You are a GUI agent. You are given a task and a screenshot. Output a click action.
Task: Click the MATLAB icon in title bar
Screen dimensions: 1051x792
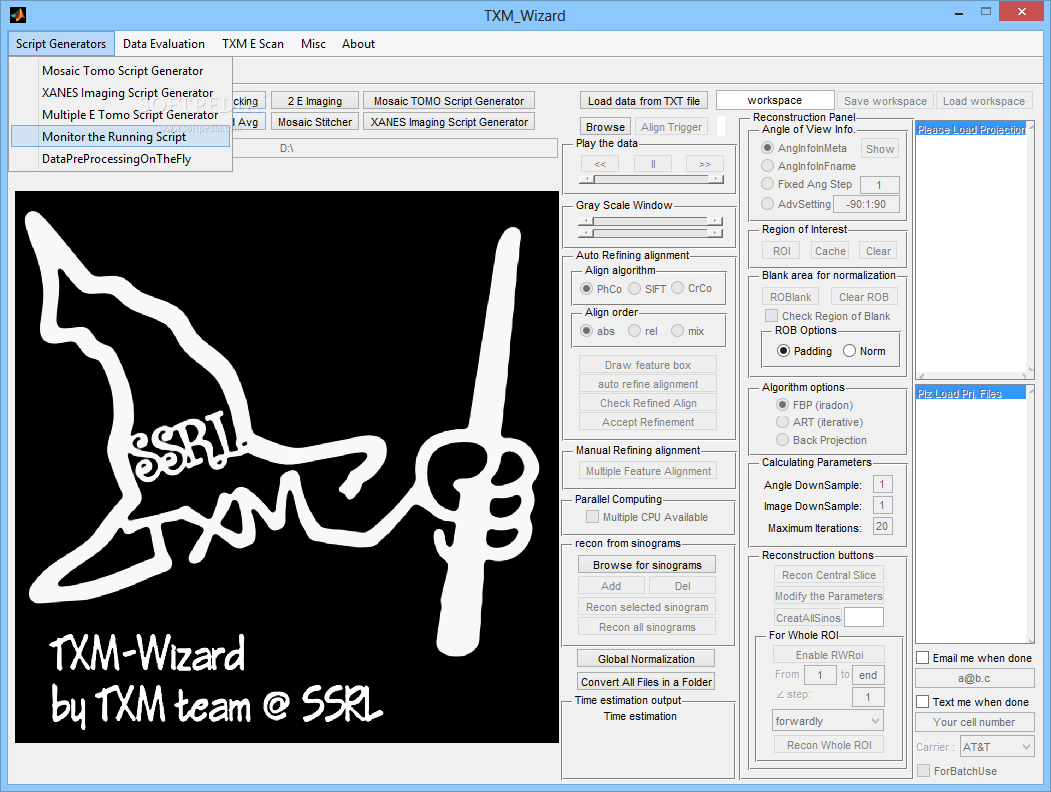coord(17,14)
